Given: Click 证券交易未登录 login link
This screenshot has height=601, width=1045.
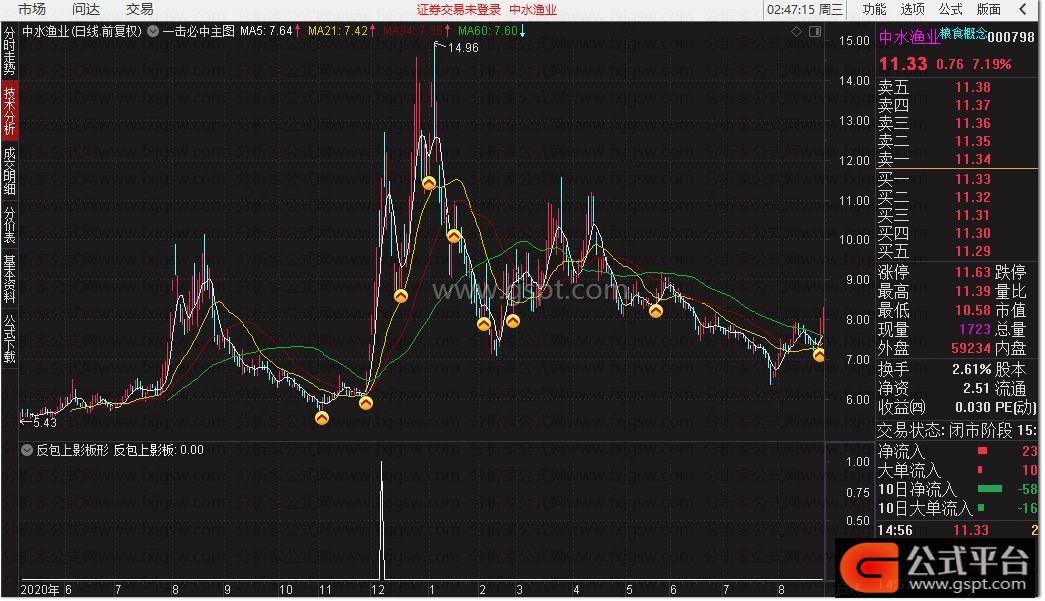Looking at the screenshot, I should point(459,10).
